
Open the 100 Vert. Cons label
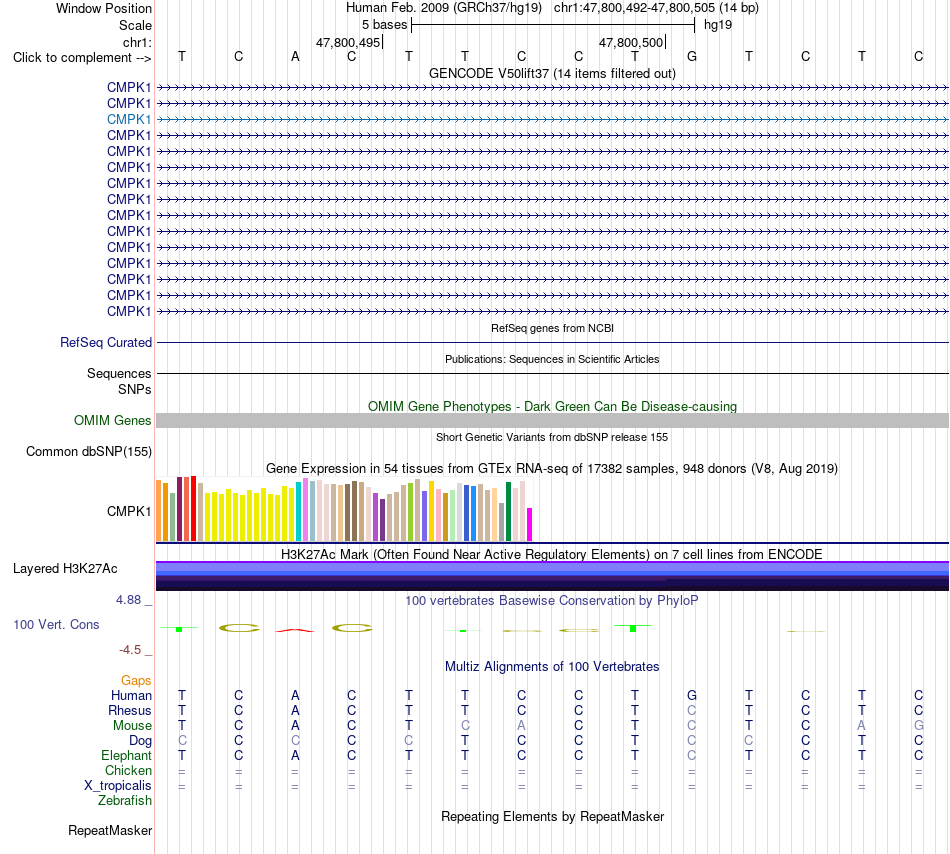[x=56, y=624]
